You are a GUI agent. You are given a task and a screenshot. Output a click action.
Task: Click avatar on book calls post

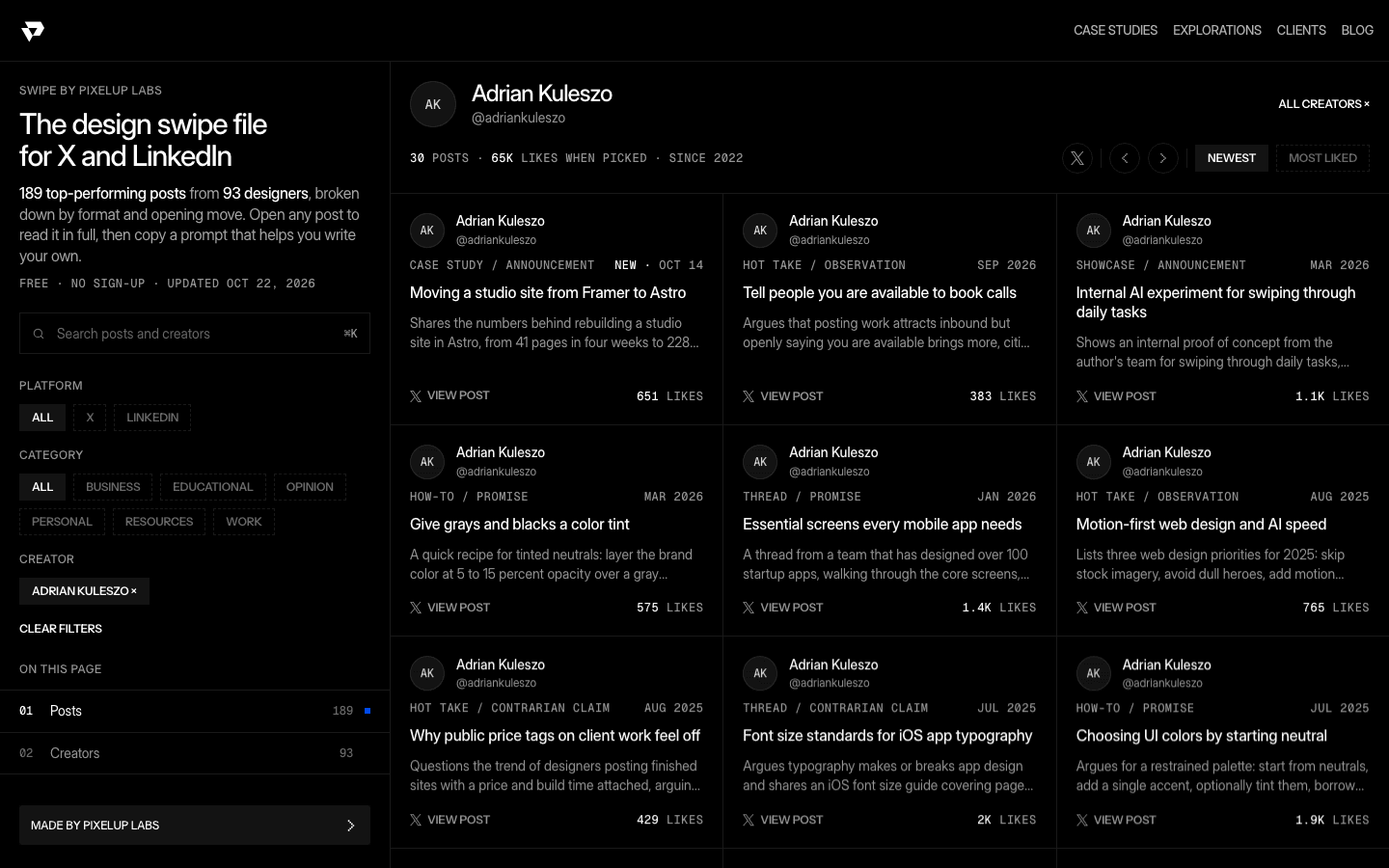(760, 231)
